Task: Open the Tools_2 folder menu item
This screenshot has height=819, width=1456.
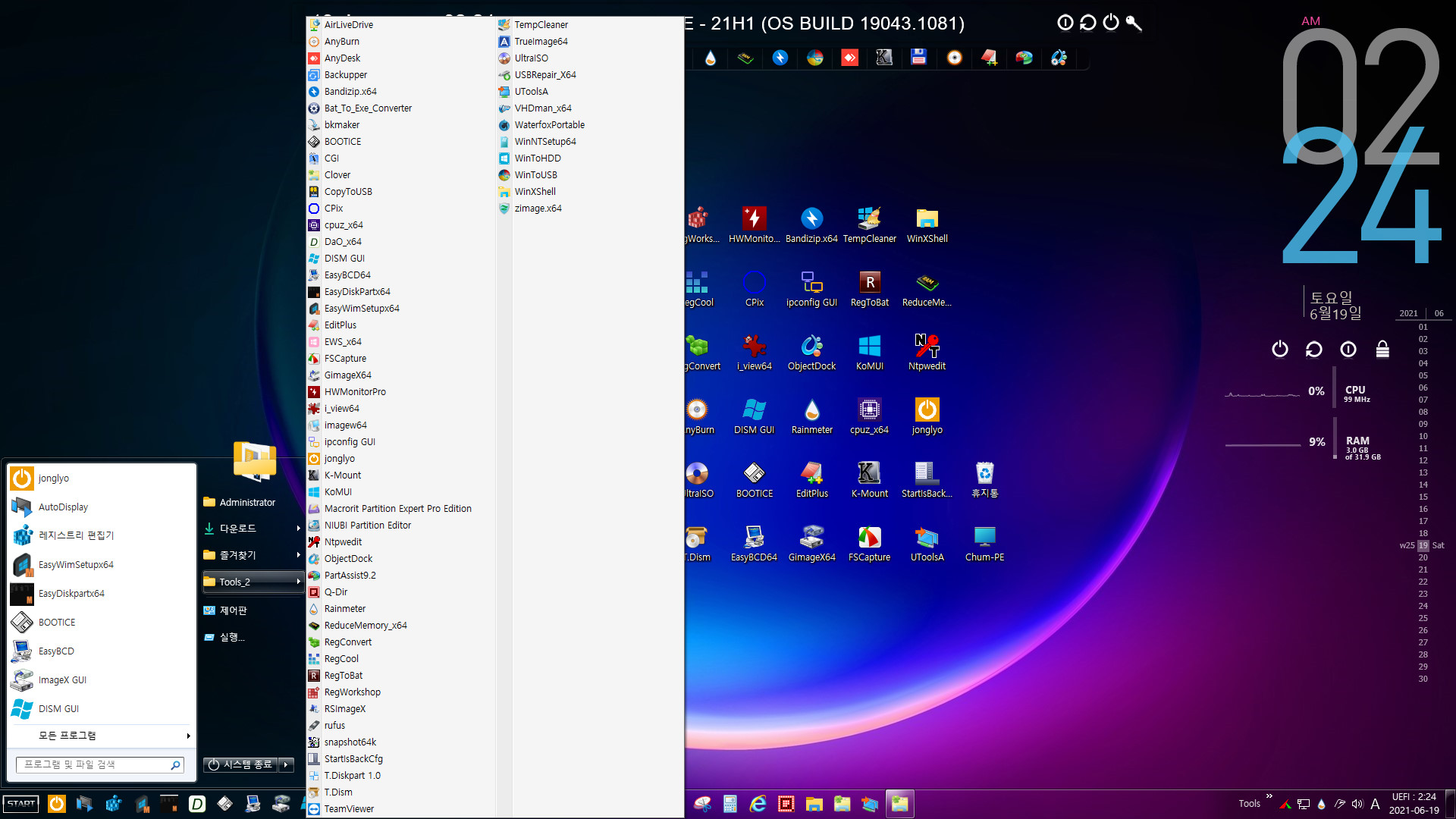Action: pos(253,582)
